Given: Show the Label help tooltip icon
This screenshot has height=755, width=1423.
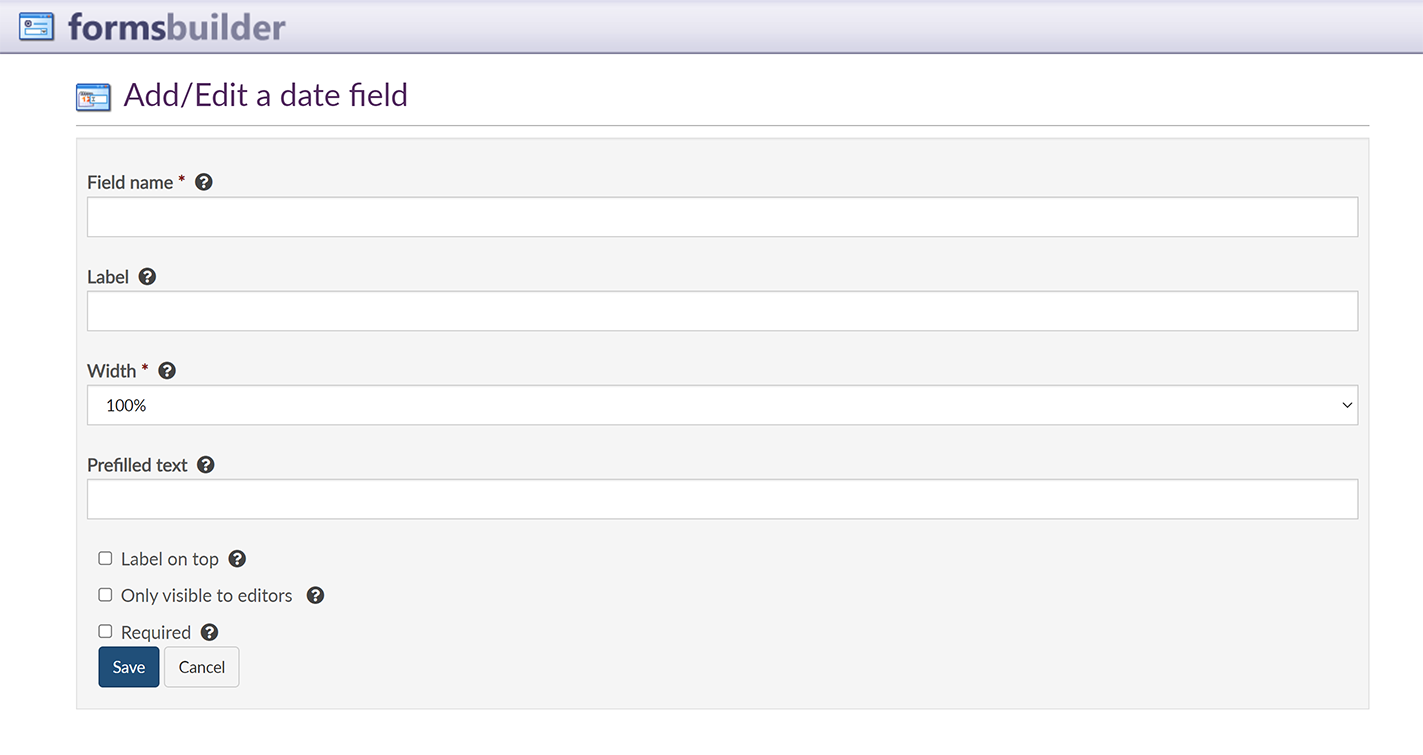Looking at the screenshot, I should 147,277.
